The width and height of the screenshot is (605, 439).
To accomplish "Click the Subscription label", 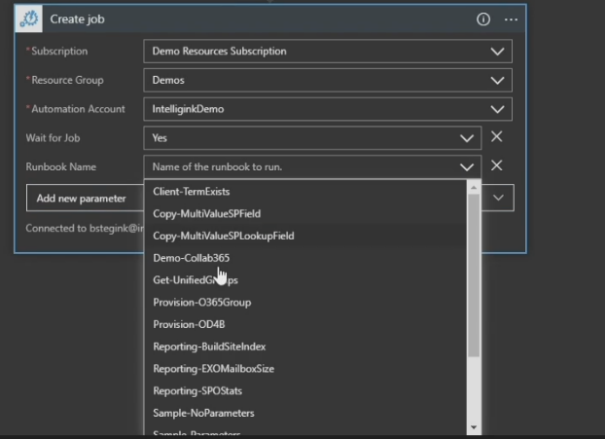I will (59, 51).
